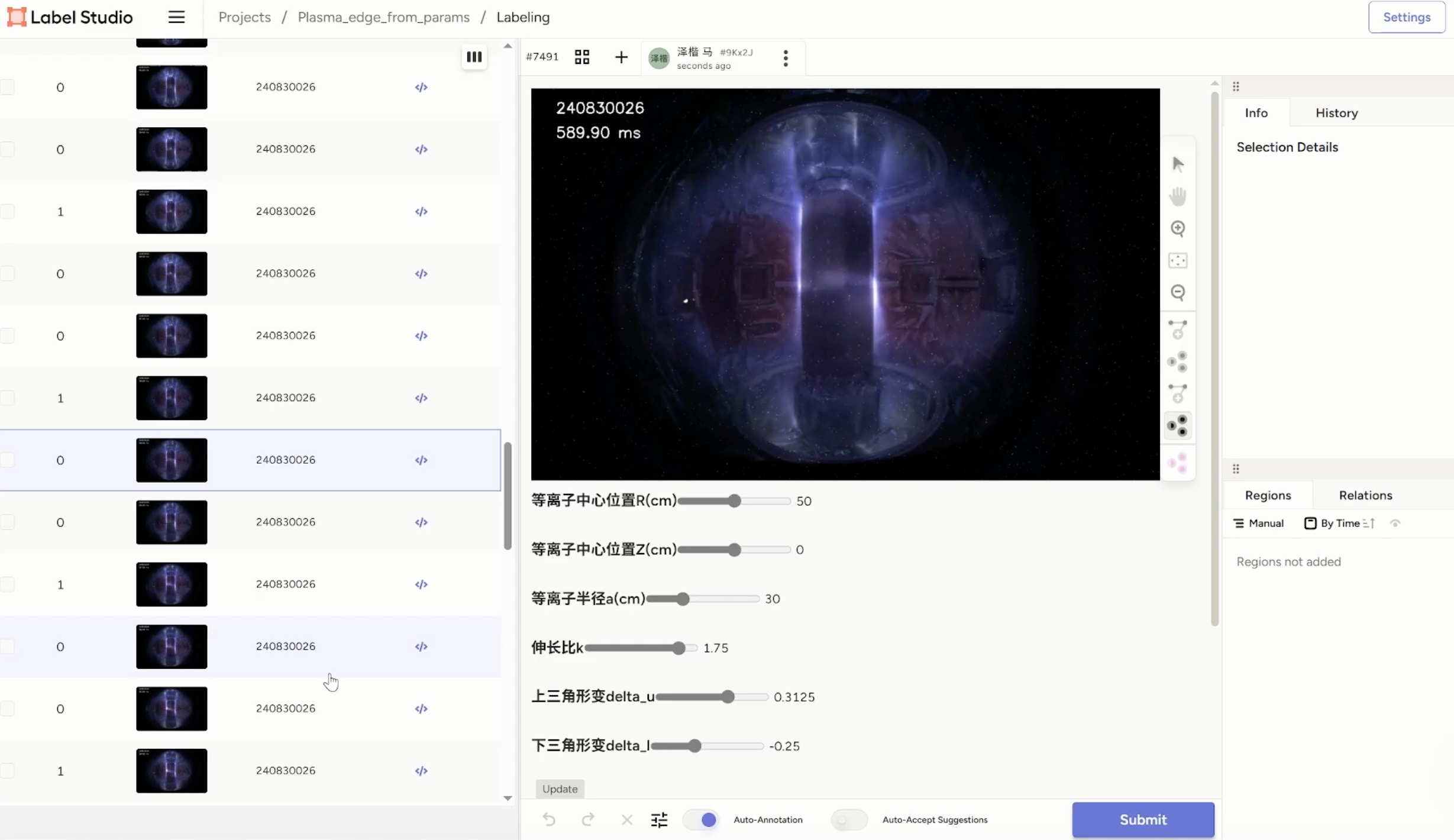1454x840 pixels.
Task: Enable Auto-Accept Suggestions switch
Action: tap(849, 819)
